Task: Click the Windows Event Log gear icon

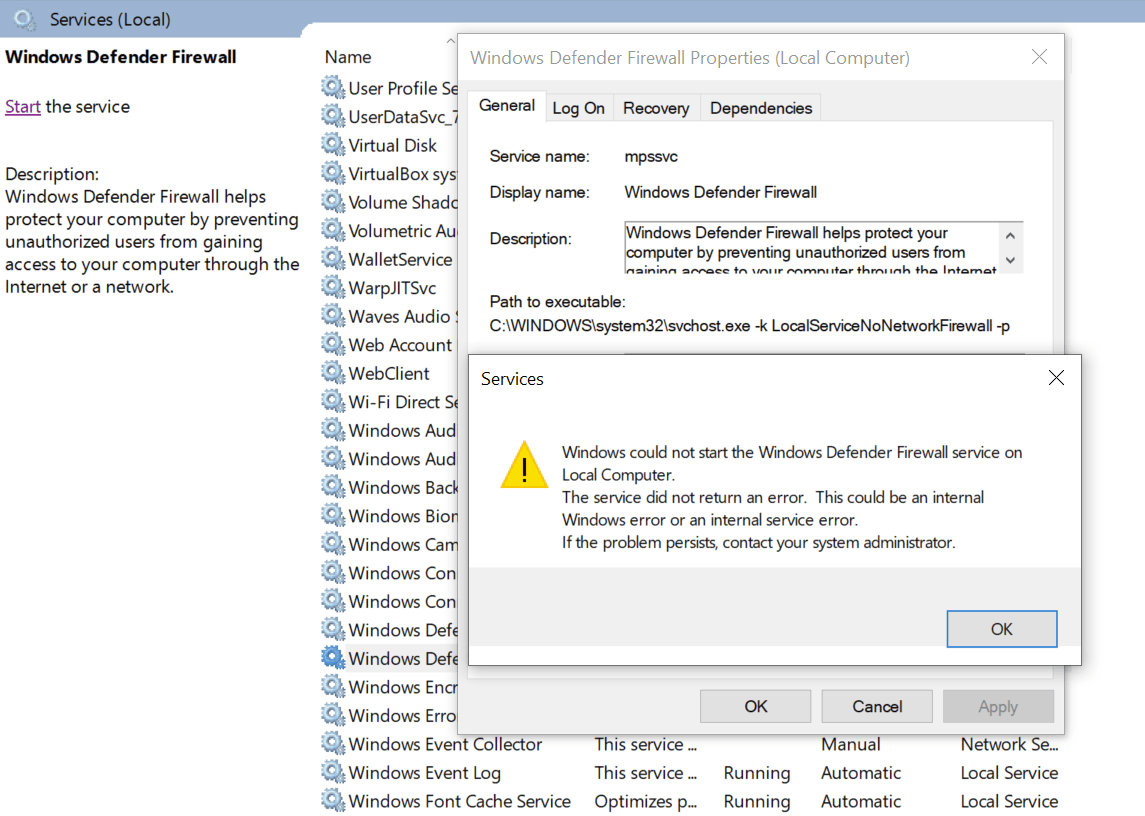Action: 333,771
